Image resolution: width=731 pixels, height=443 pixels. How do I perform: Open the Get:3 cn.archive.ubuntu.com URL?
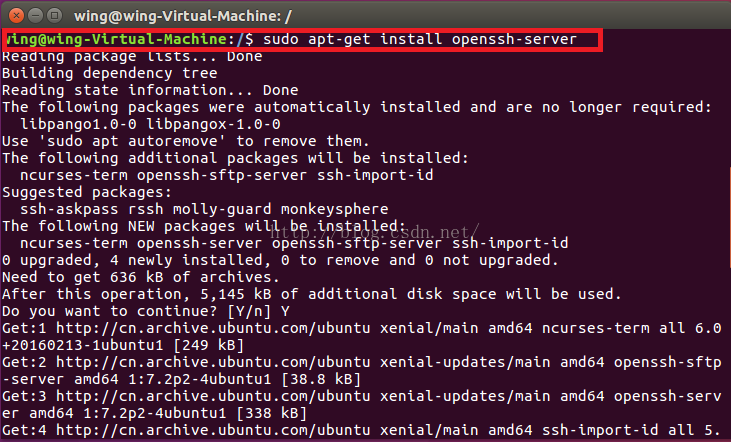[x=213, y=396]
